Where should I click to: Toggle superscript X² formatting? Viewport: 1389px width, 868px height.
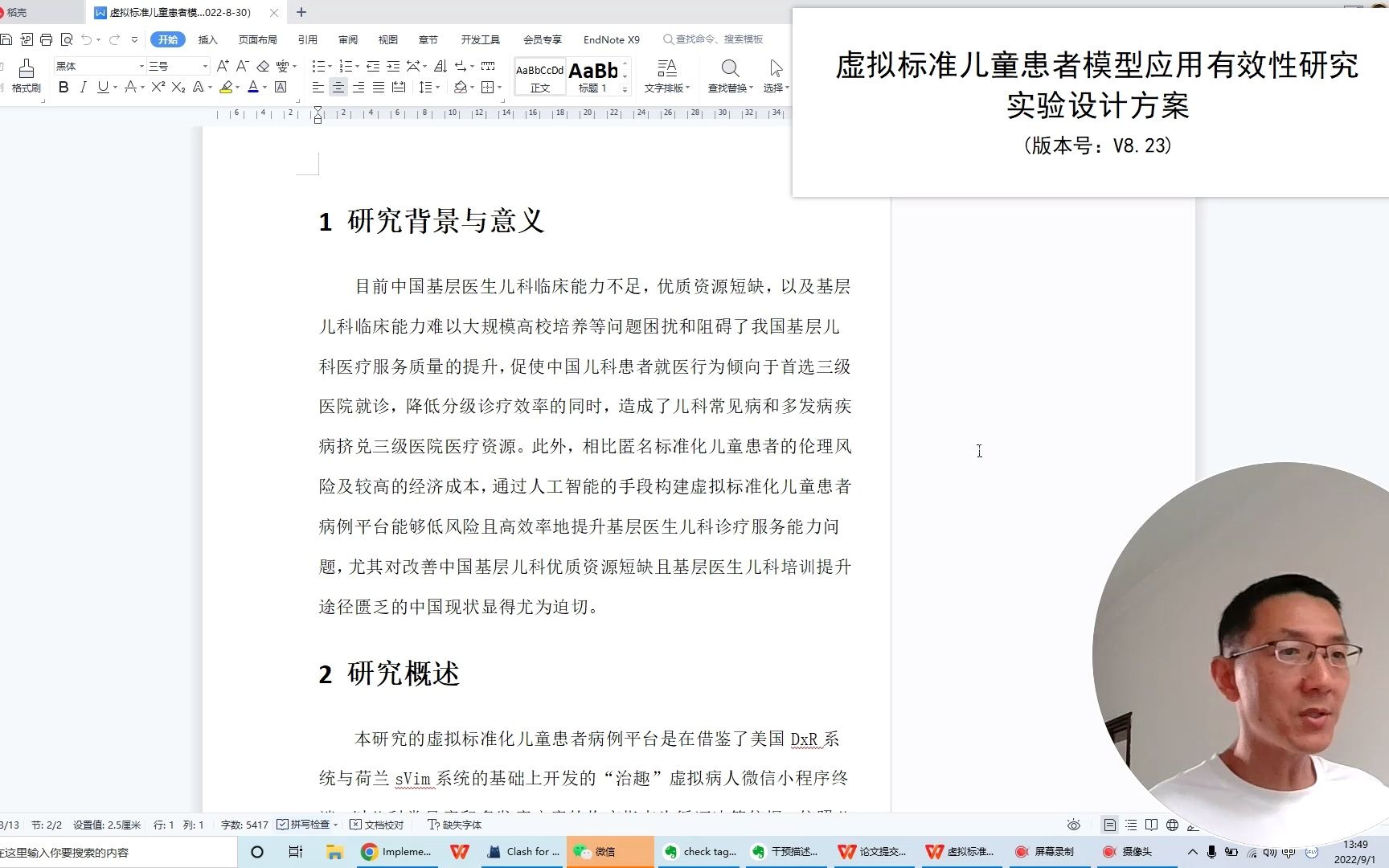(158, 87)
